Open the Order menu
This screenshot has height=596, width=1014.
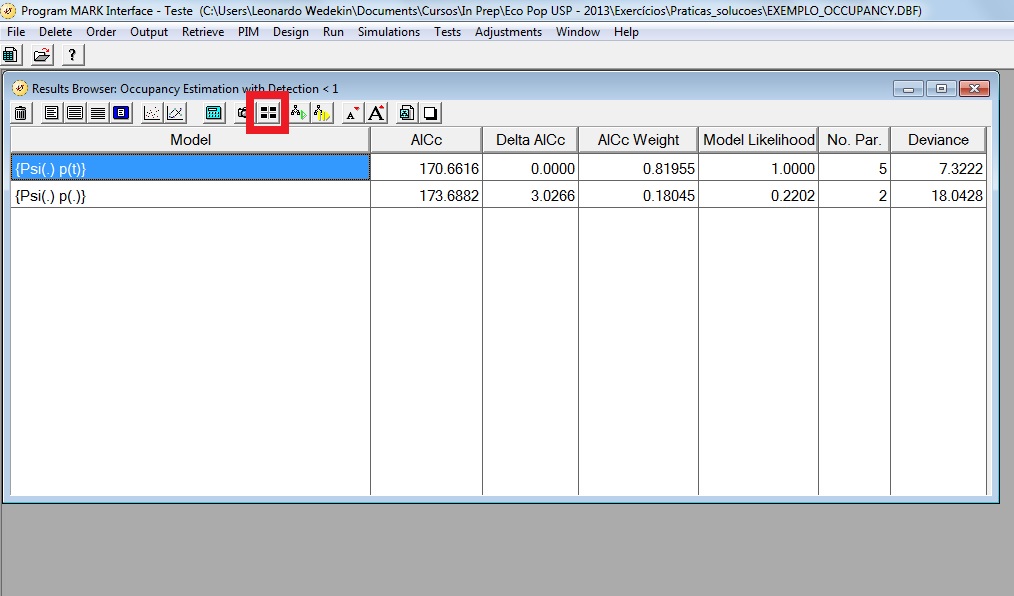click(102, 32)
